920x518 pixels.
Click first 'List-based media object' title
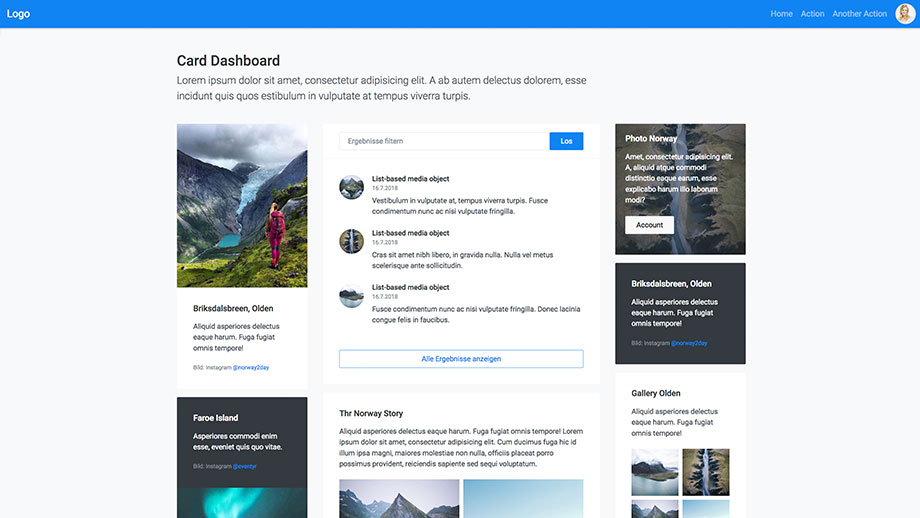point(410,179)
